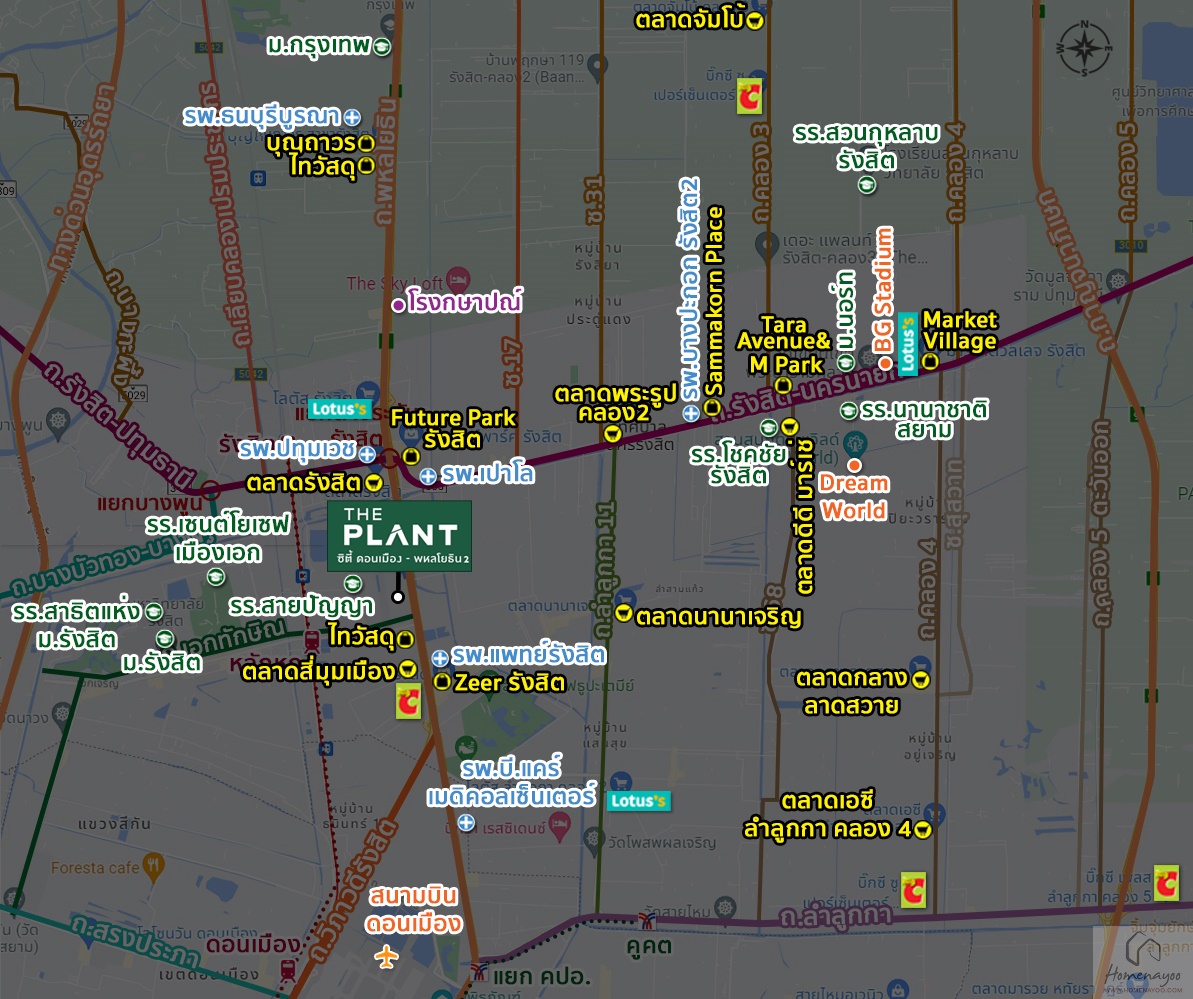Click the hospital cross beside รพ.เปาโล
This screenshot has height=999, width=1193.
[428, 476]
